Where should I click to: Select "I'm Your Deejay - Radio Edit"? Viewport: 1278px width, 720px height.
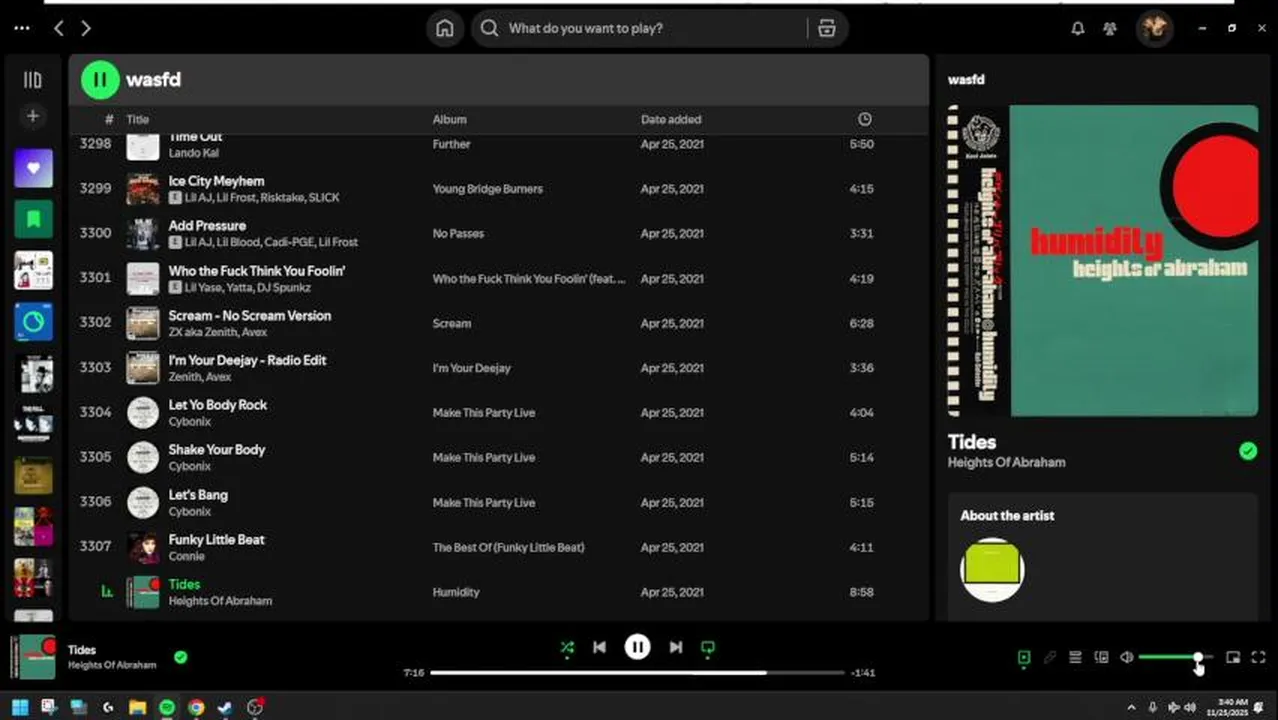coord(247,360)
